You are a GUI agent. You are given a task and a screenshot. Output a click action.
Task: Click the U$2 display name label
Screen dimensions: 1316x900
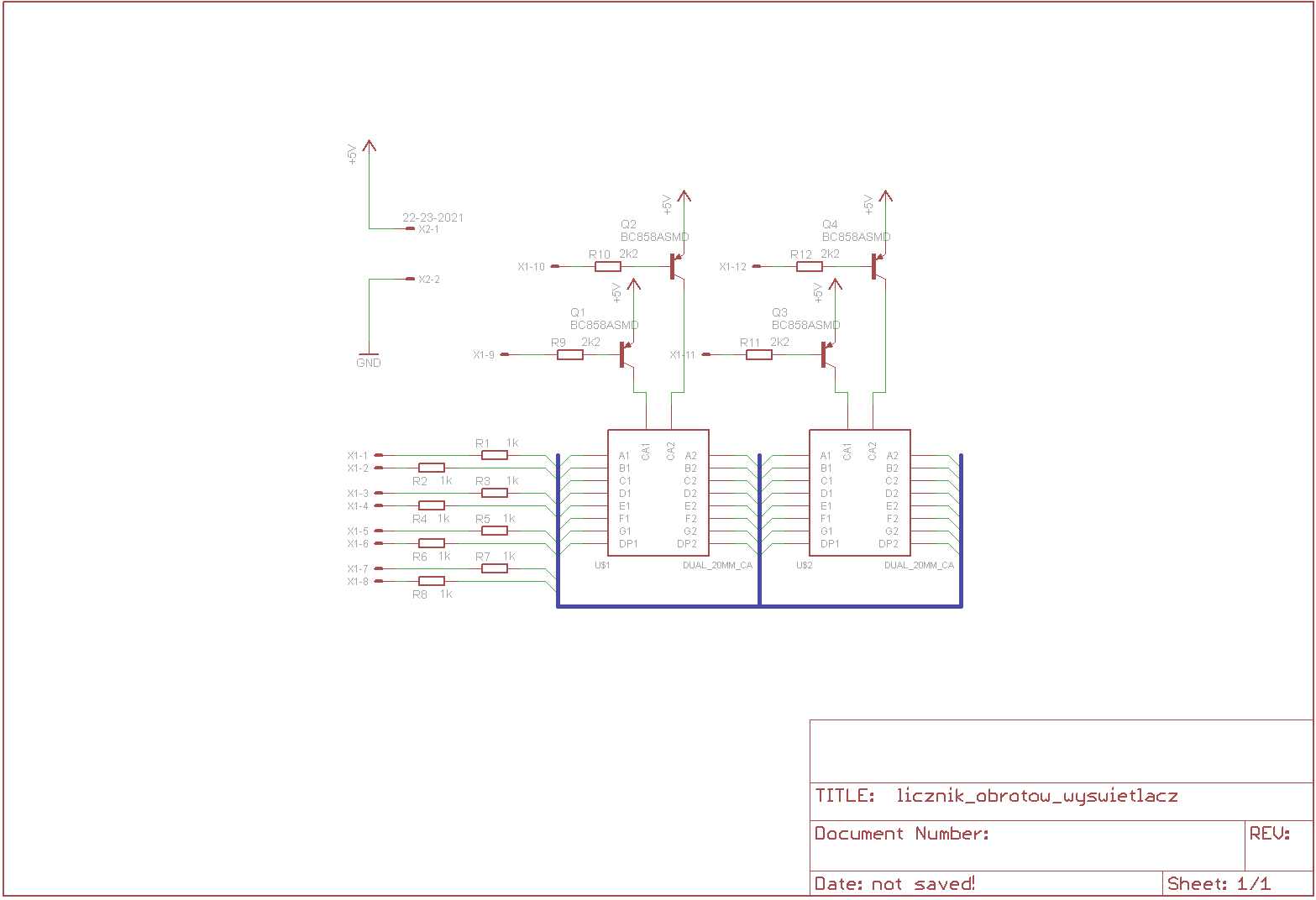coord(804,565)
